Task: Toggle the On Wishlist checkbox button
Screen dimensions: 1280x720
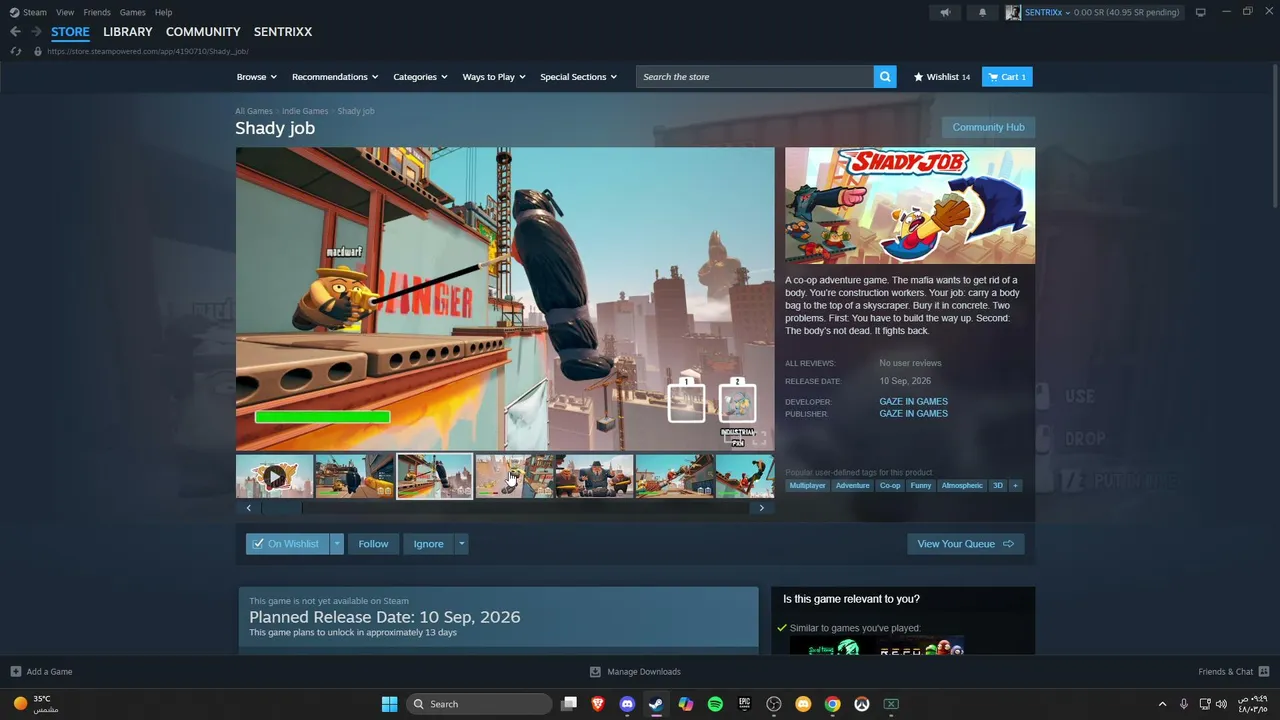Action: click(x=287, y=544)
